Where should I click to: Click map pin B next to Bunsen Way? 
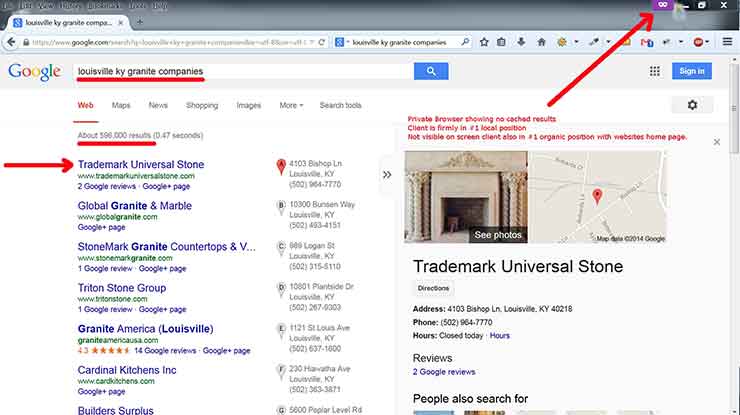[281, 207]
